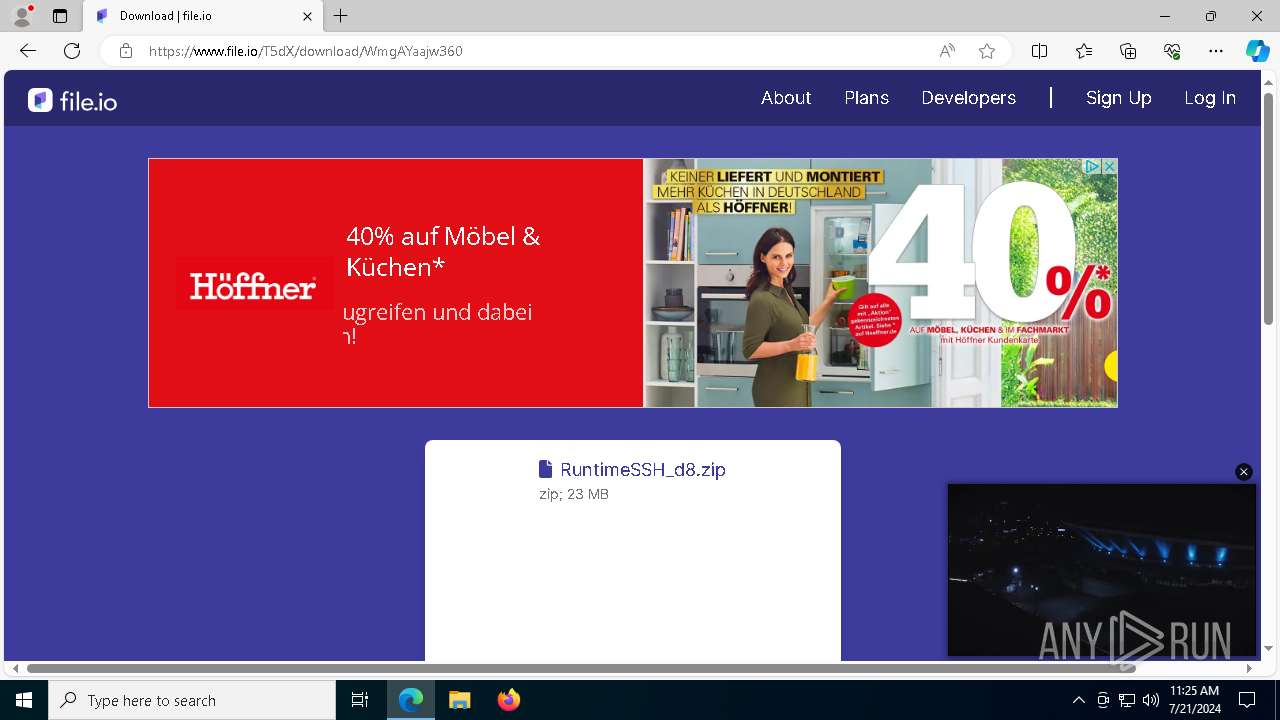The width and height of the screenshot is (1280, 720).
Task: Close the Download file.io tab
Action: click(x=307, y=16)
